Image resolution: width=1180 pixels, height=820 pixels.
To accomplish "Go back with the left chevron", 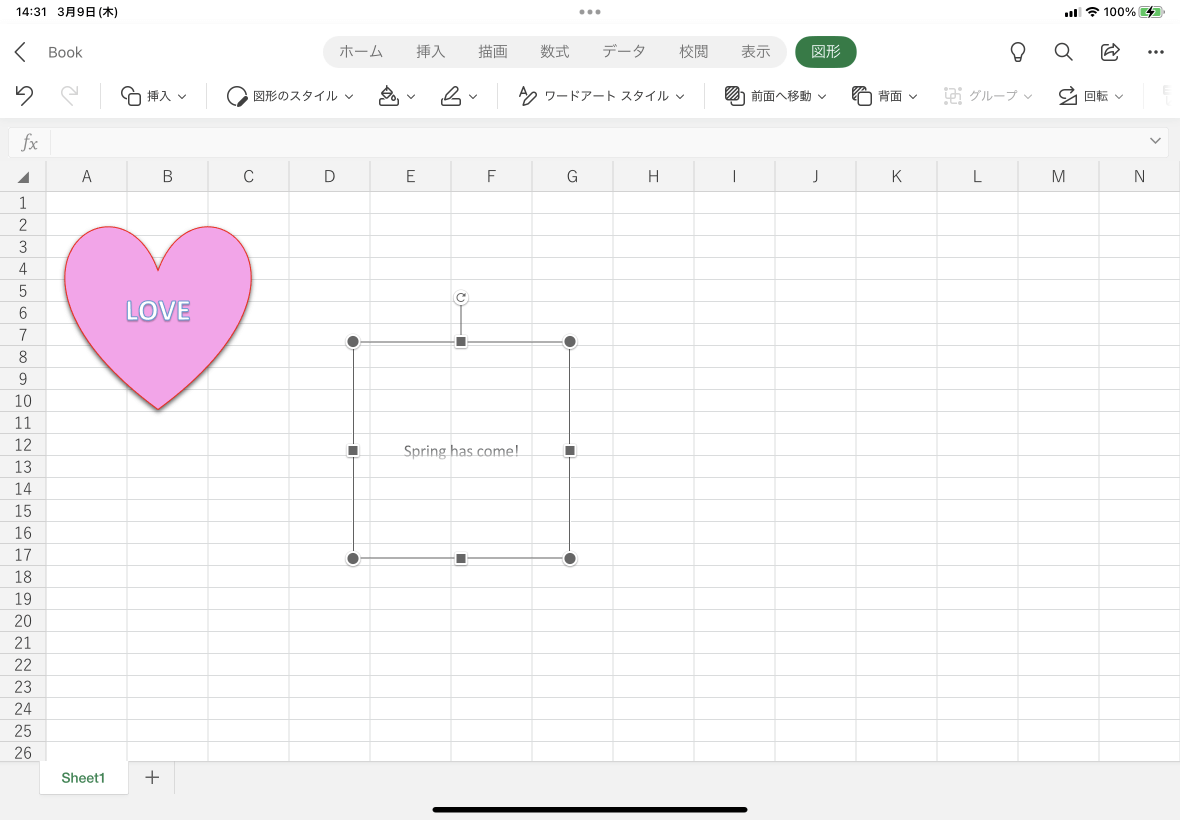I will point(20,52).
